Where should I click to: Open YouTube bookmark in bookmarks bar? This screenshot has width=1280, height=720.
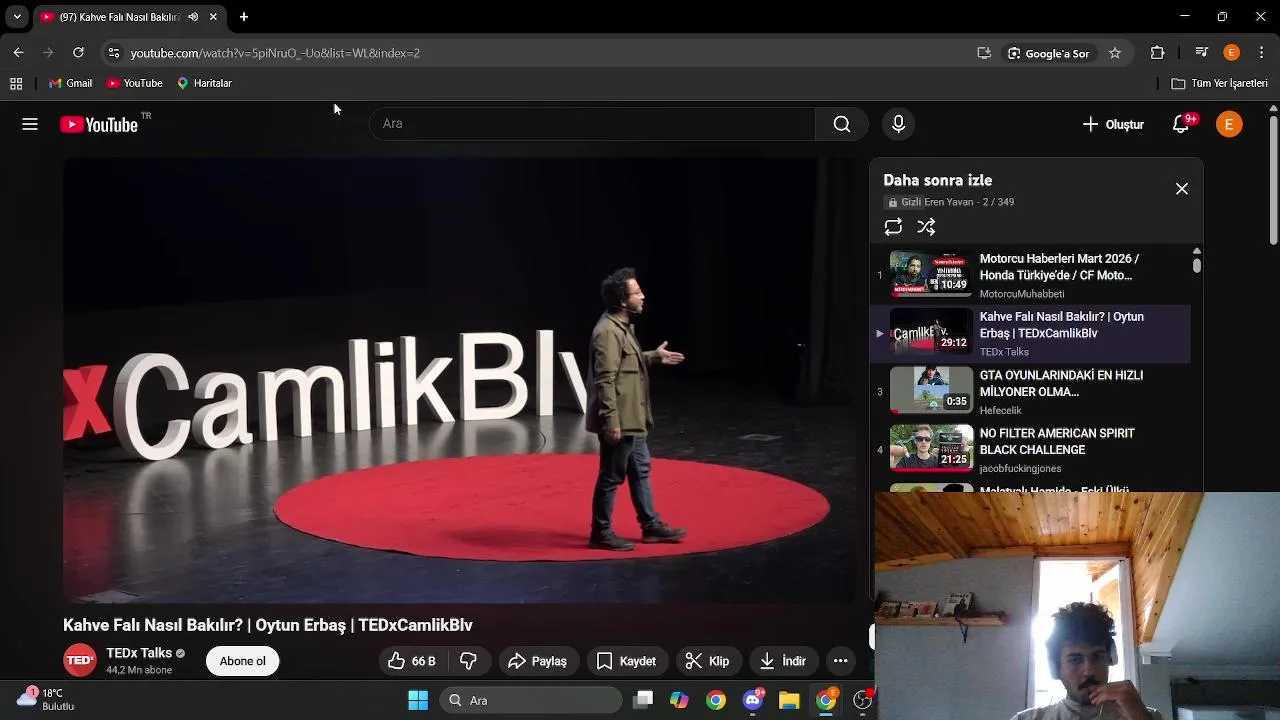(x=134, y=83)
